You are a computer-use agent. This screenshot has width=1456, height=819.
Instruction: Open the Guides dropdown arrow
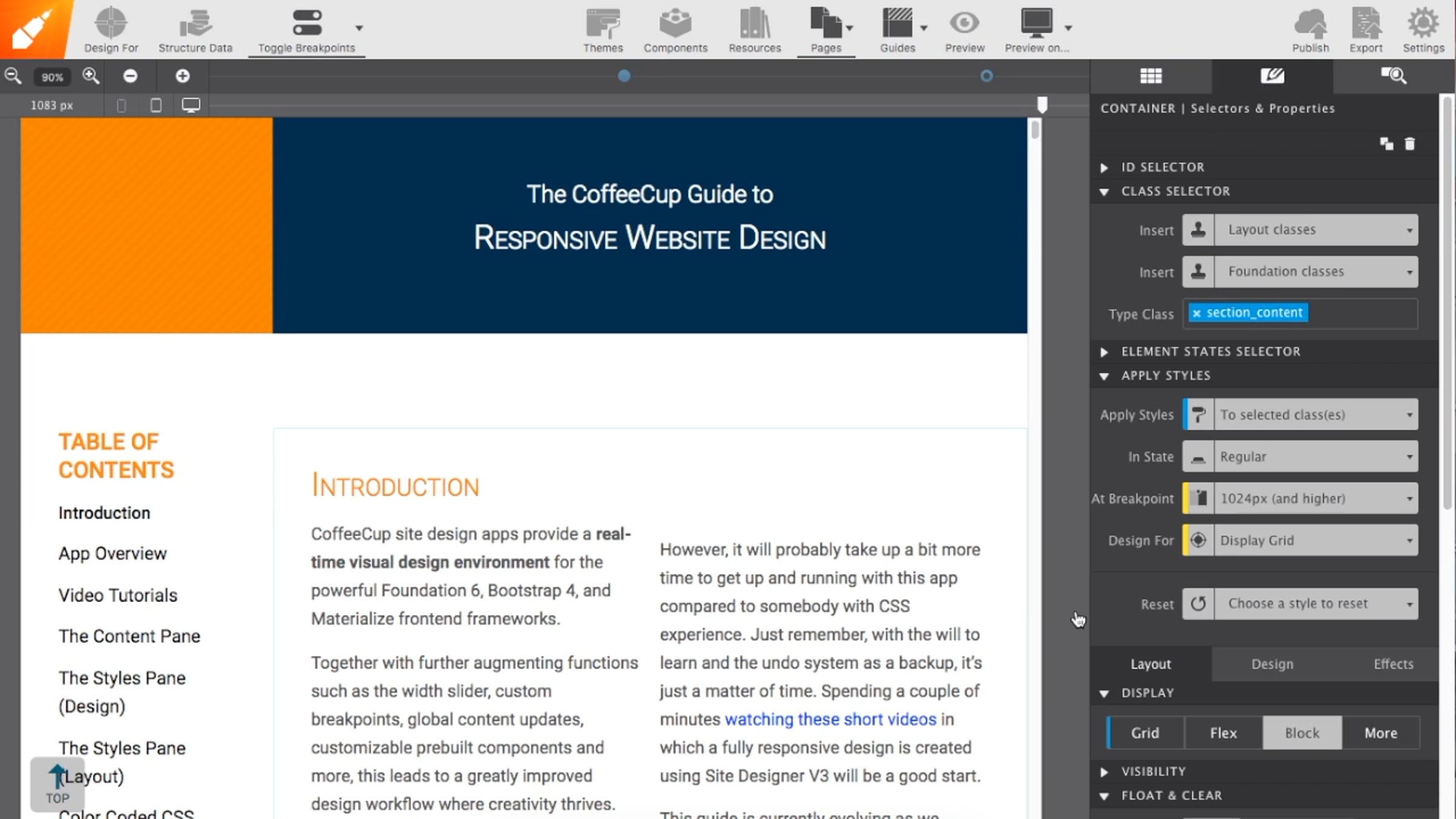tap(924, 28)
